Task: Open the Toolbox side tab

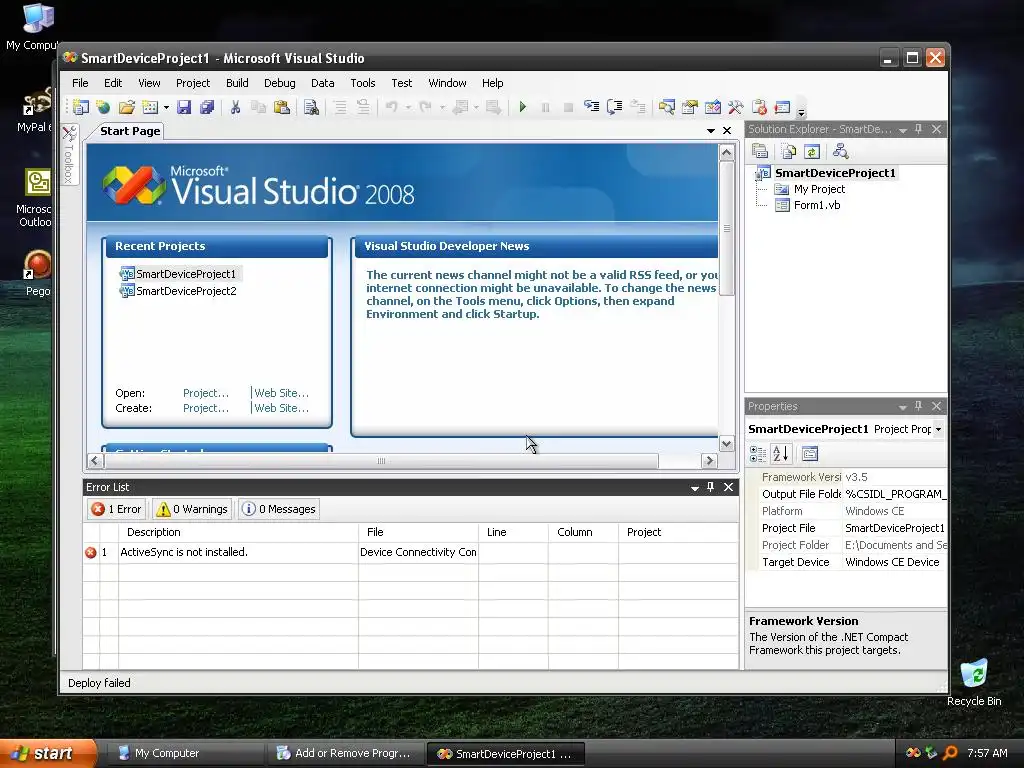Action: coord(69,155)
